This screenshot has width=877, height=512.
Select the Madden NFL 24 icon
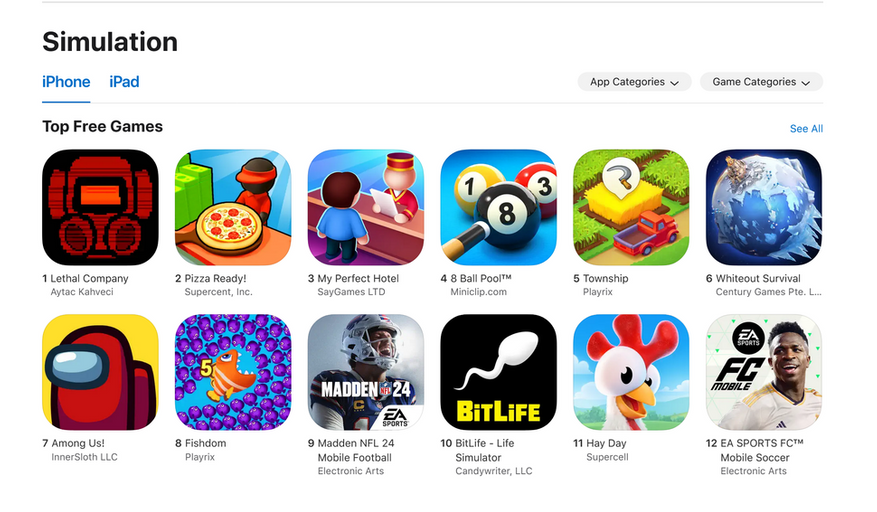pyautogui.click(x=366, y=372)
